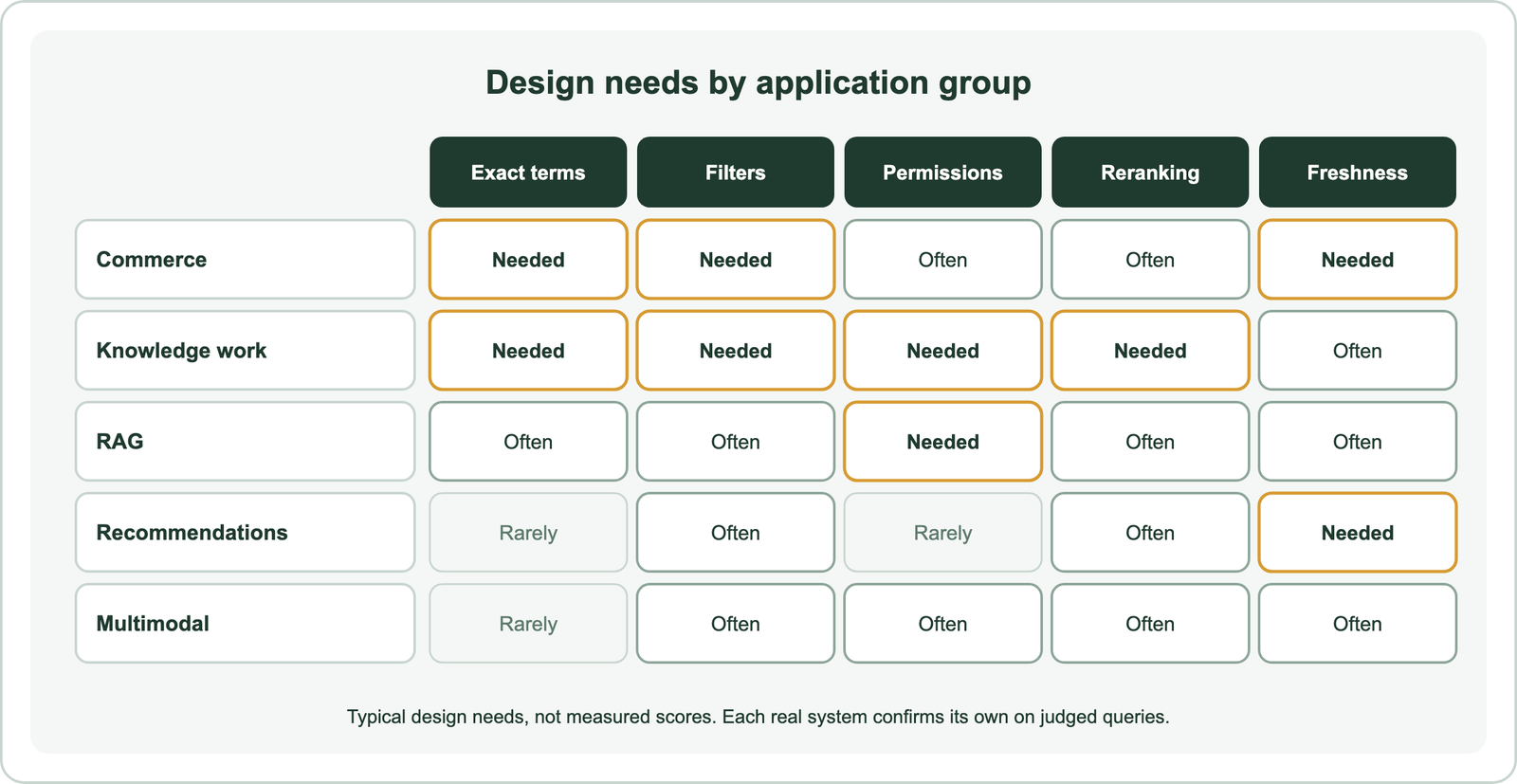
Task: Select Commerce Reranking Often cell
Action: coord(1150,260)
